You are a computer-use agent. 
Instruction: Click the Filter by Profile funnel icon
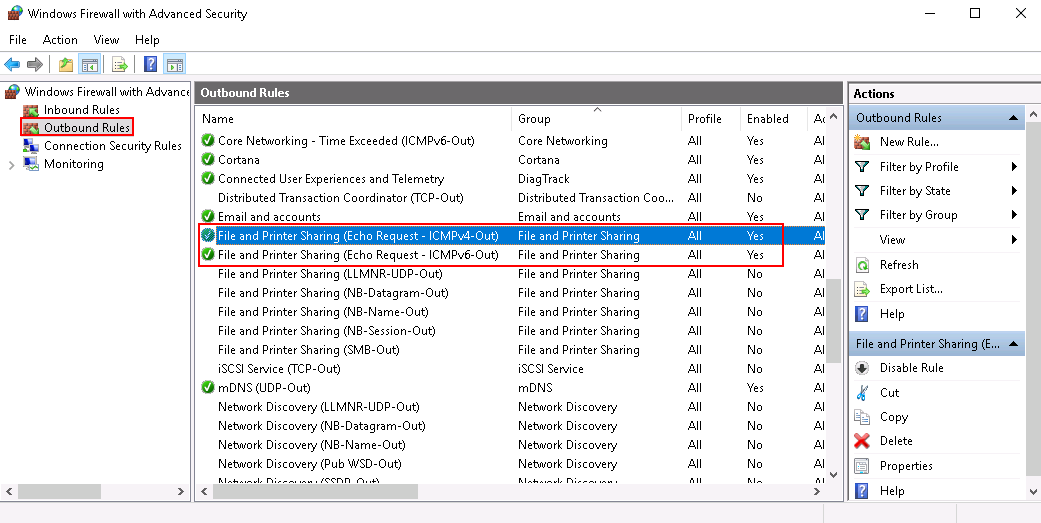tap(862, 167)
